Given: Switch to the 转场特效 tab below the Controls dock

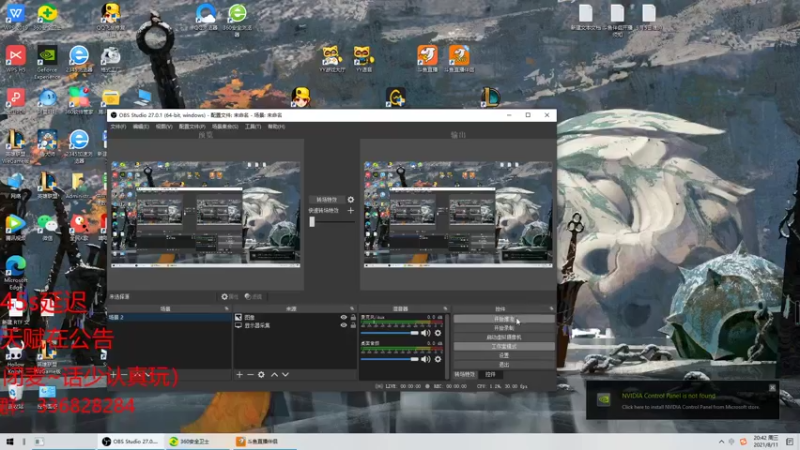Looking at the screenshot, I should coord(464,374).
